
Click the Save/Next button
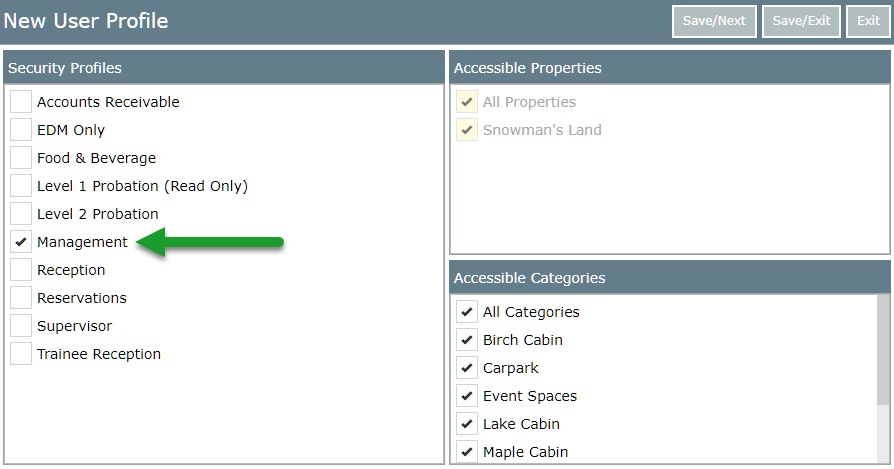point(714,21)
